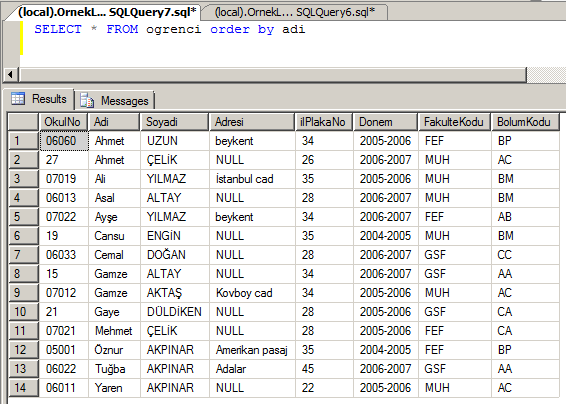Click the FakulteKodu column header

click(x=454, y=122)
